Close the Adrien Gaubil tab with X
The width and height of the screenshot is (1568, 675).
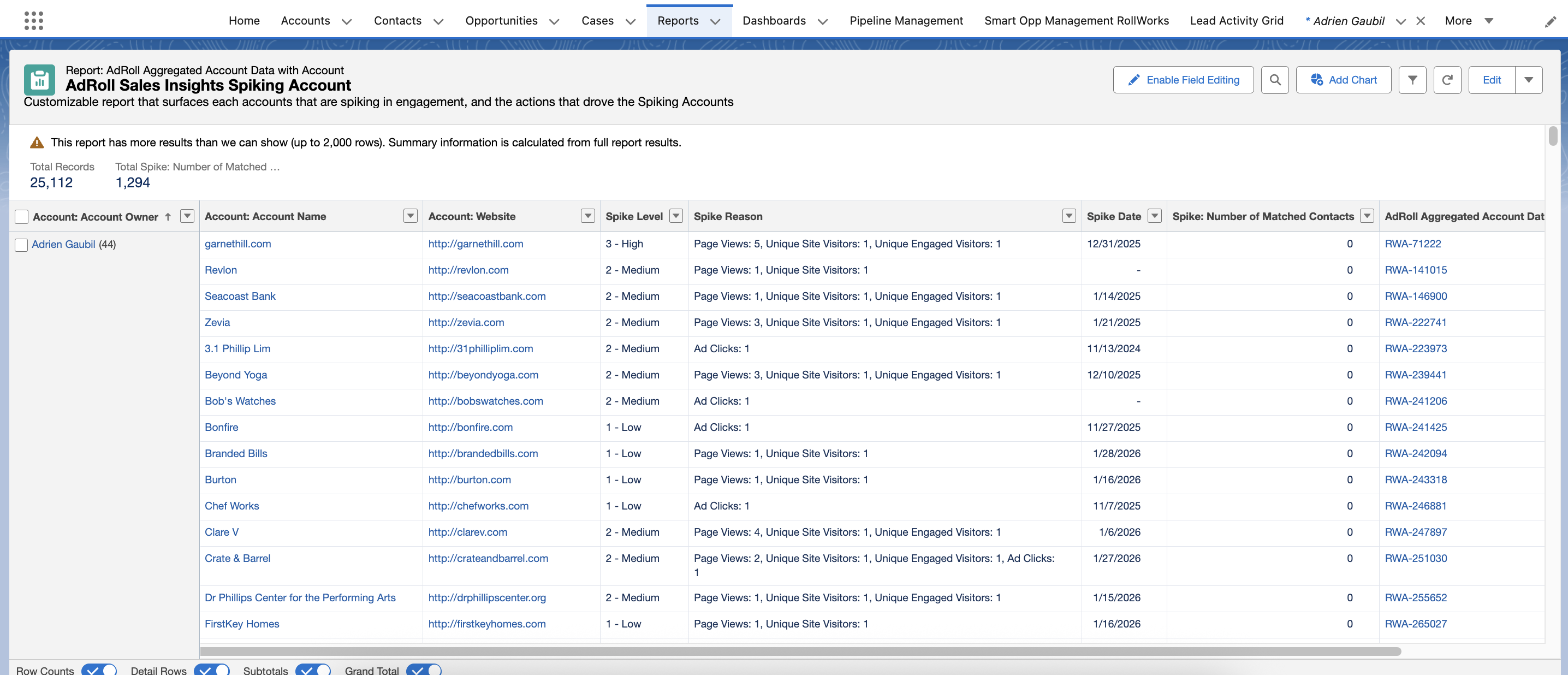pos(1421,21)
